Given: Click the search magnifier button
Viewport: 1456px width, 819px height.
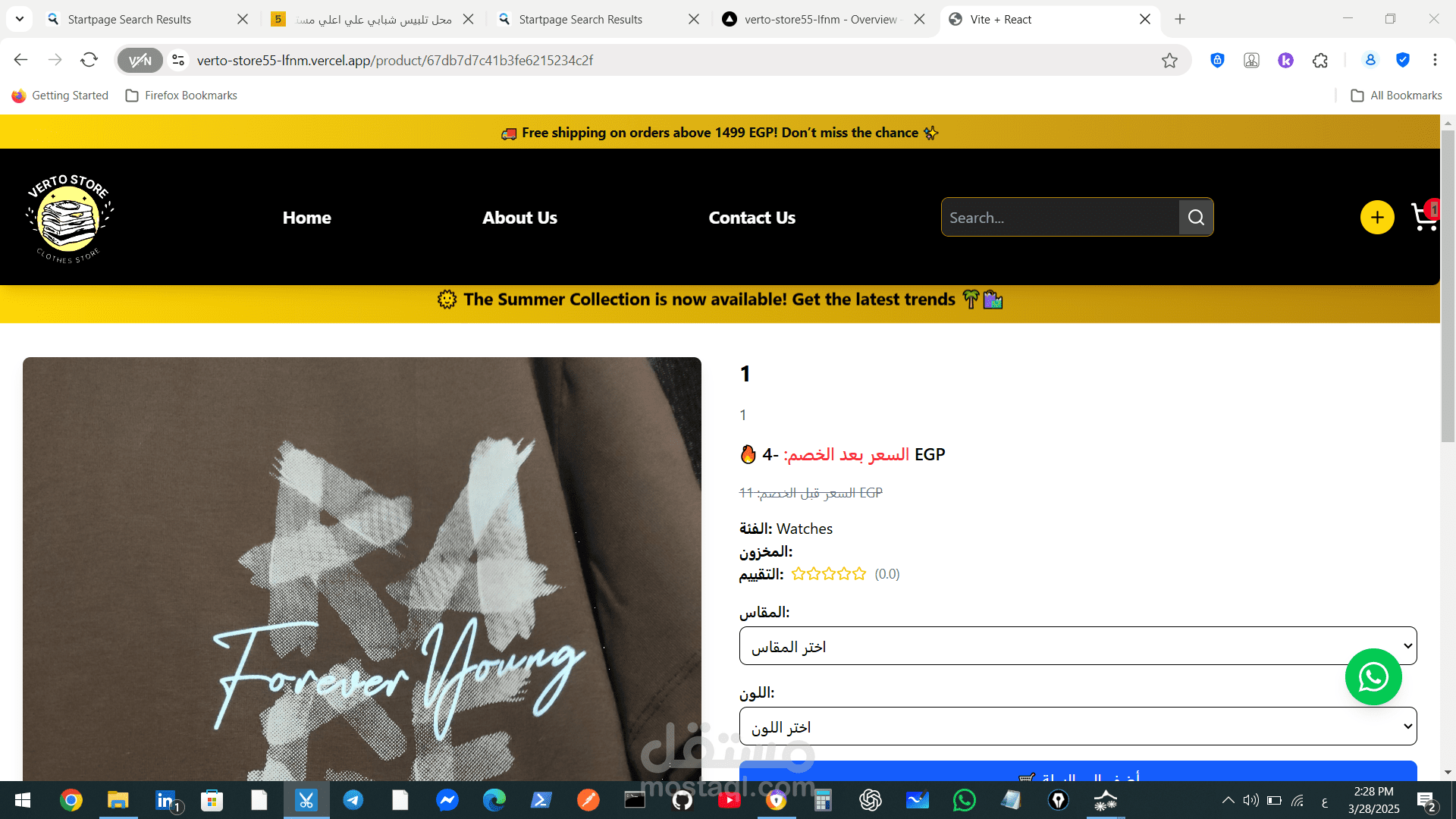Looking at the screenshot, I should pos(1196,218).
